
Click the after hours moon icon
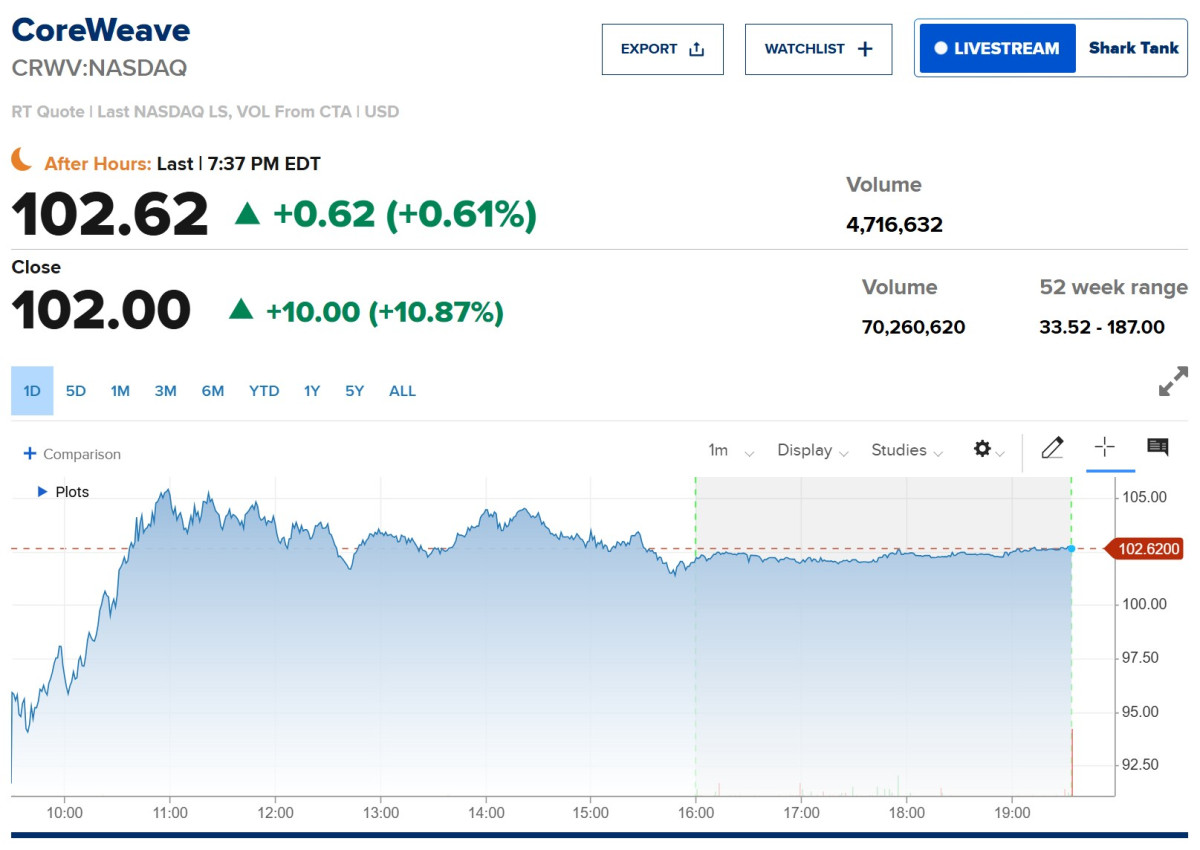coord(22,159)
